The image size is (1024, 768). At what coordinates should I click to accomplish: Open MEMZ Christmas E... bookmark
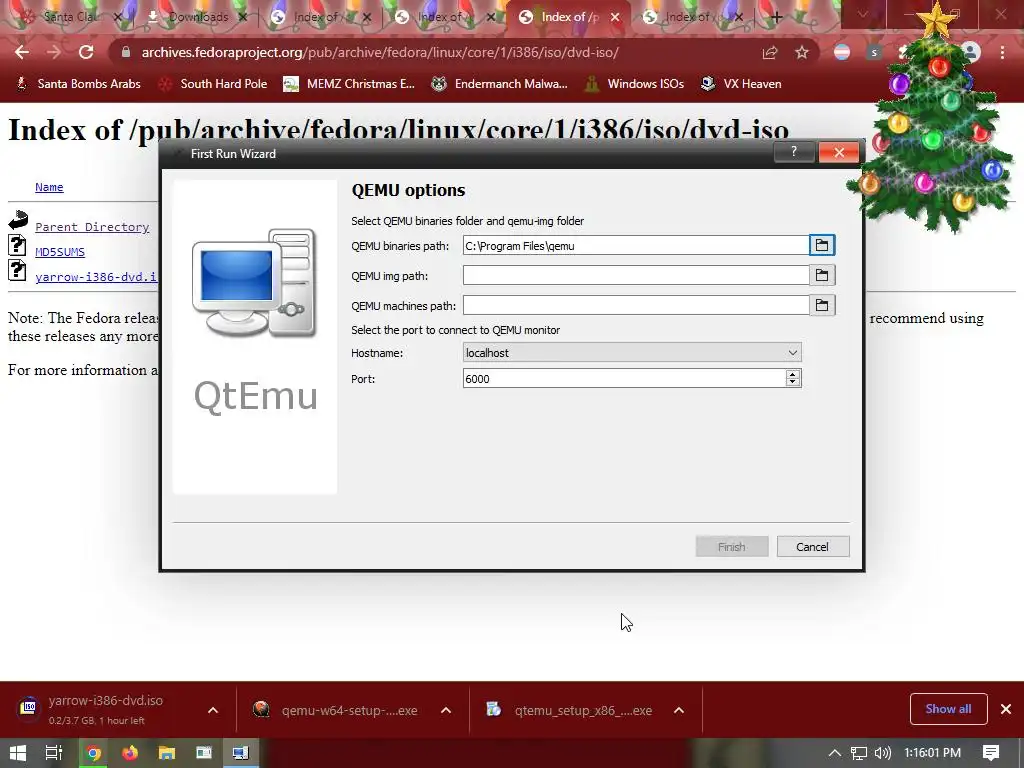349,84
